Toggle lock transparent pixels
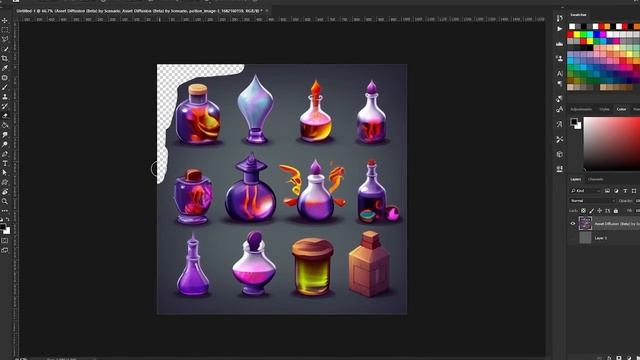Viewport: 640px width, 360px height. [x=583, y=211]
